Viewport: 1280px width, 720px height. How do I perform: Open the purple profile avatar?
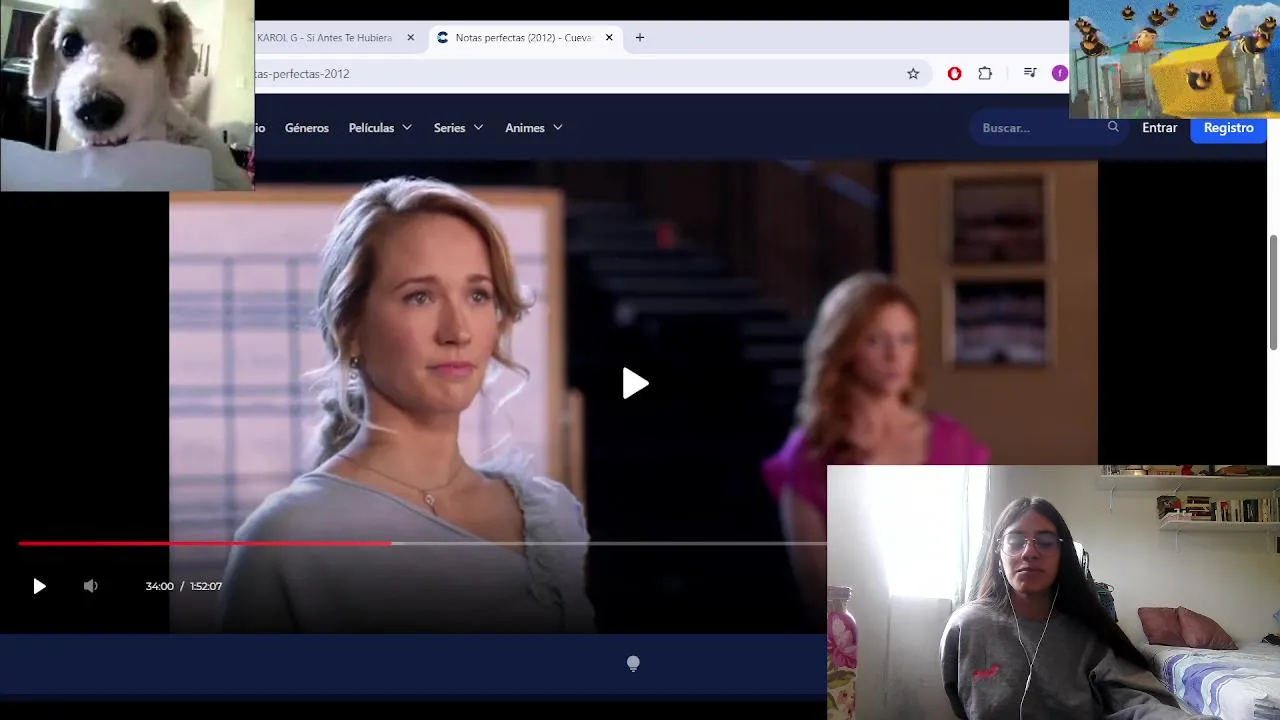(x=1060, y=73)
